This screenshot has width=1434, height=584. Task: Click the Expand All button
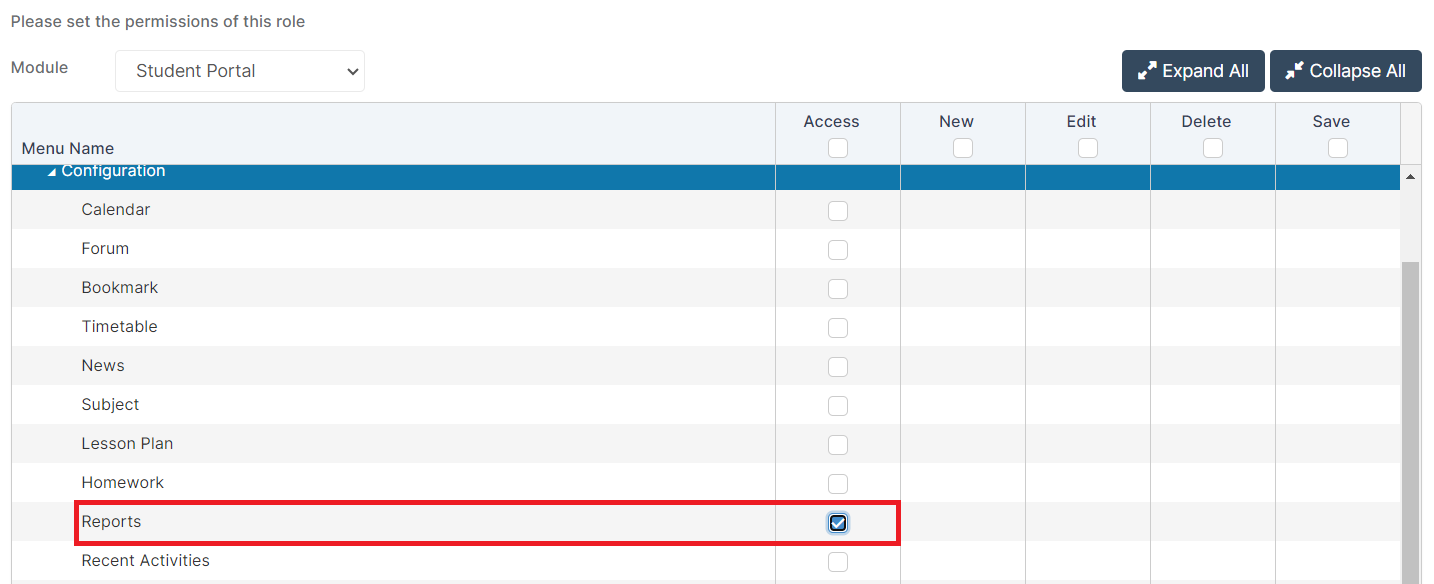[1193, 71]
